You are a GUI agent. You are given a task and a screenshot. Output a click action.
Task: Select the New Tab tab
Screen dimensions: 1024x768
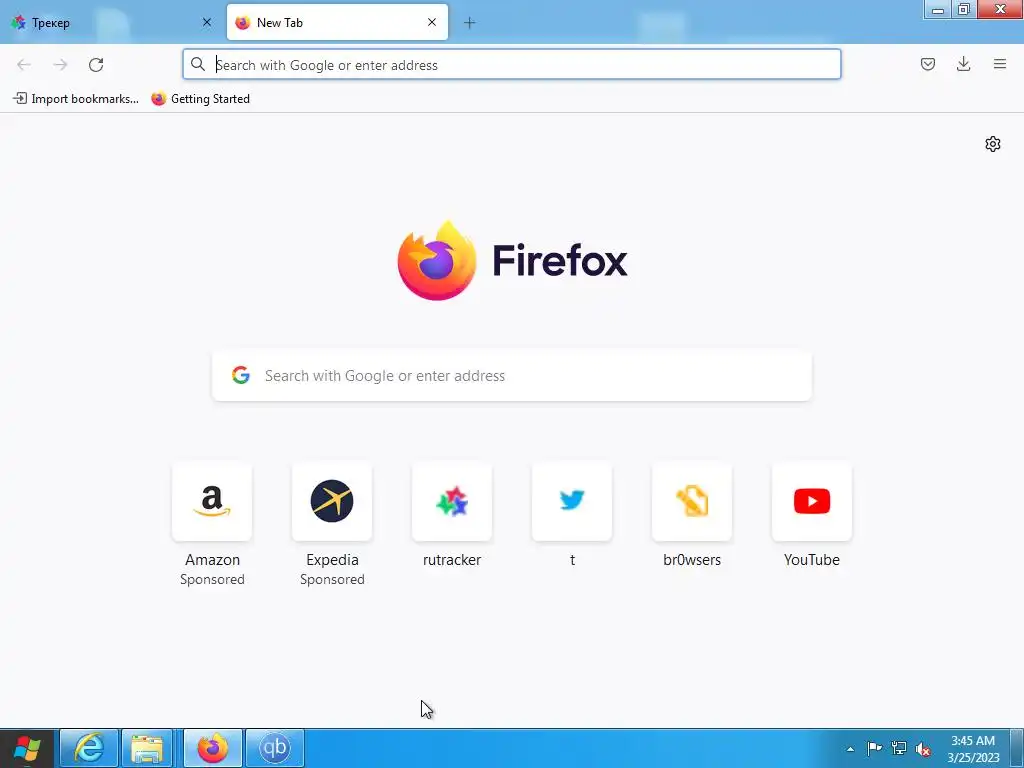coord(337,22)
